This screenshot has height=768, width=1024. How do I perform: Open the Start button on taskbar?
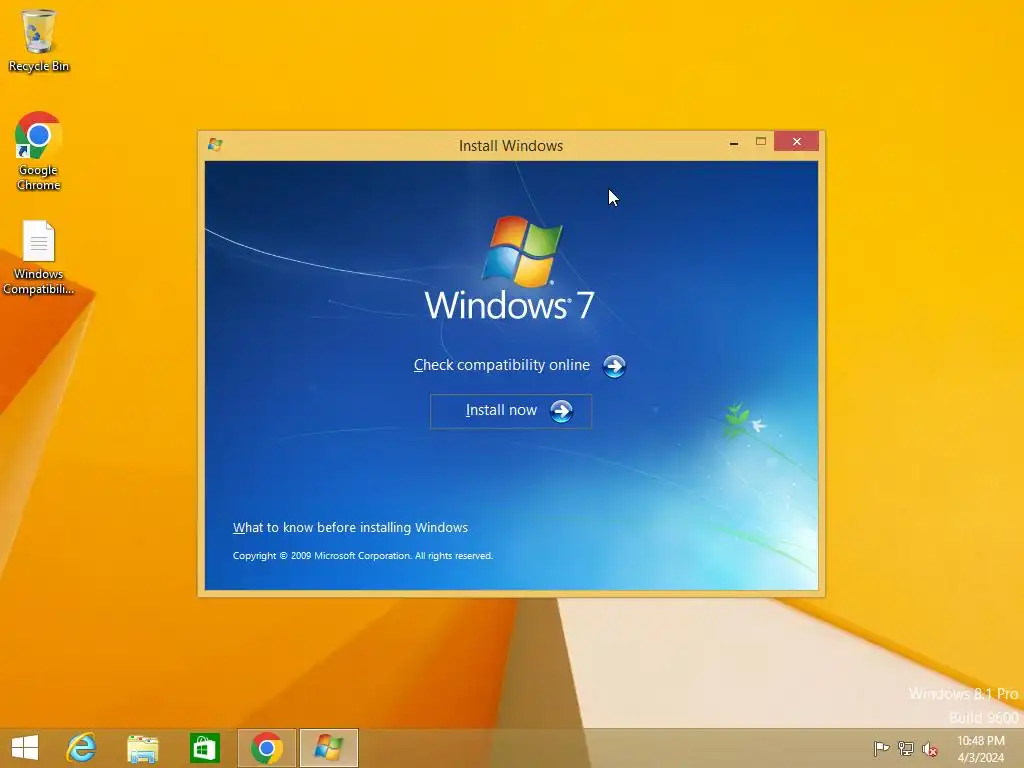click(25, 748)
